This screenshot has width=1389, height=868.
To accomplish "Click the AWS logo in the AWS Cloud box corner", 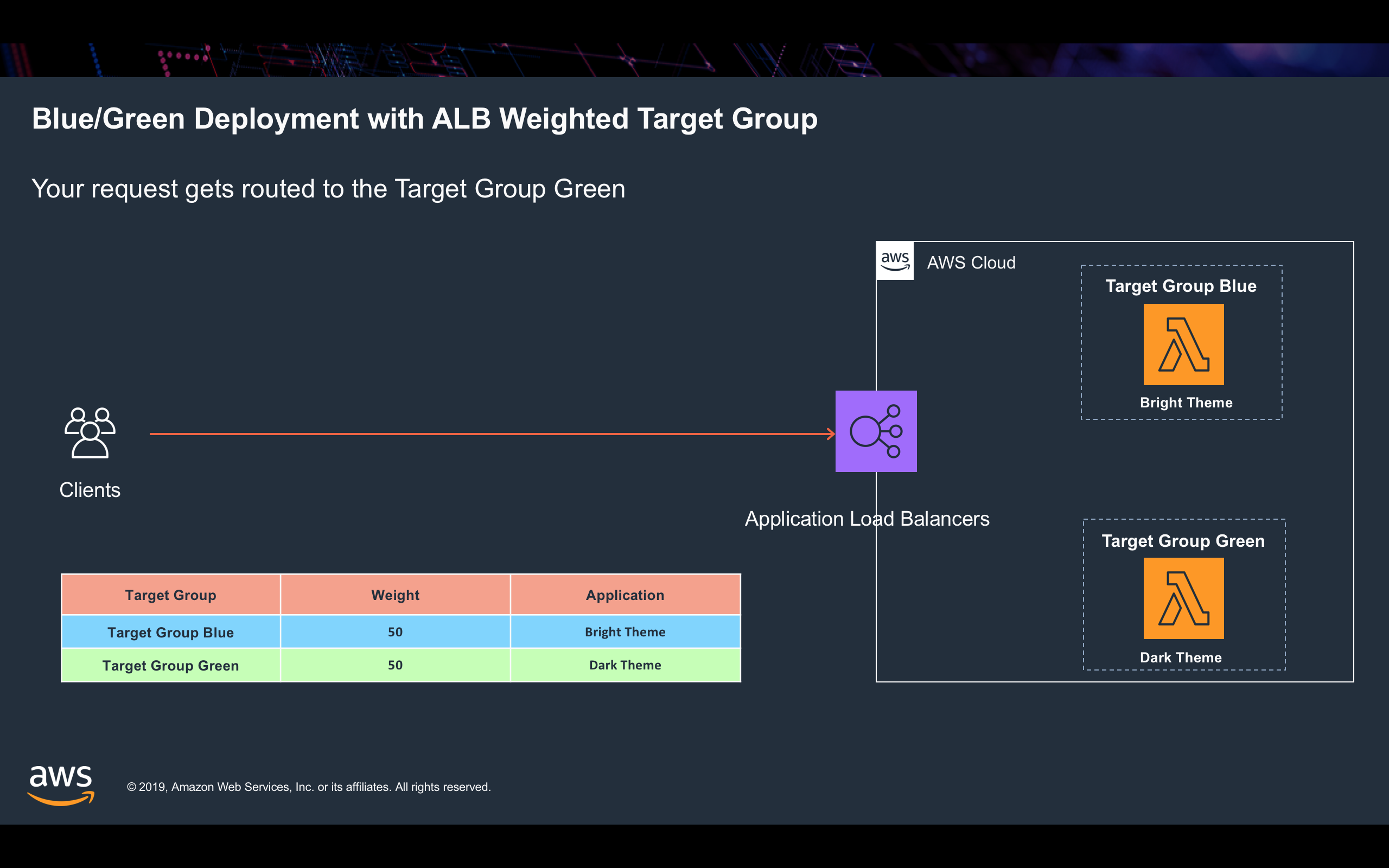I will (895, 261).
